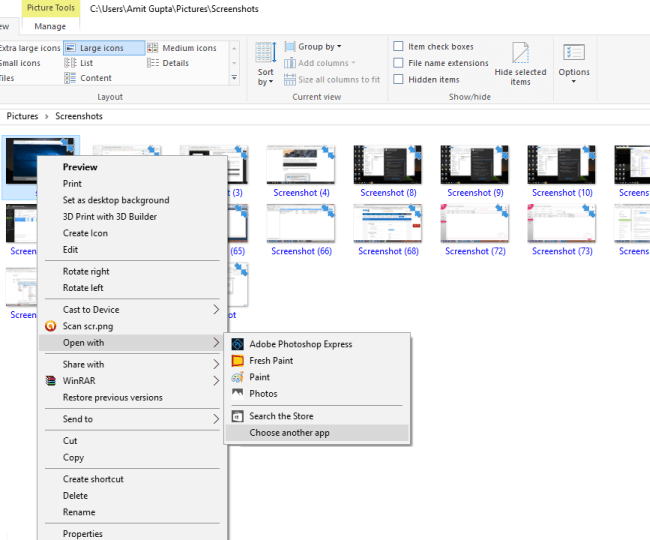Open the Sort by dropdown arrow

click(x=271, y=82)
